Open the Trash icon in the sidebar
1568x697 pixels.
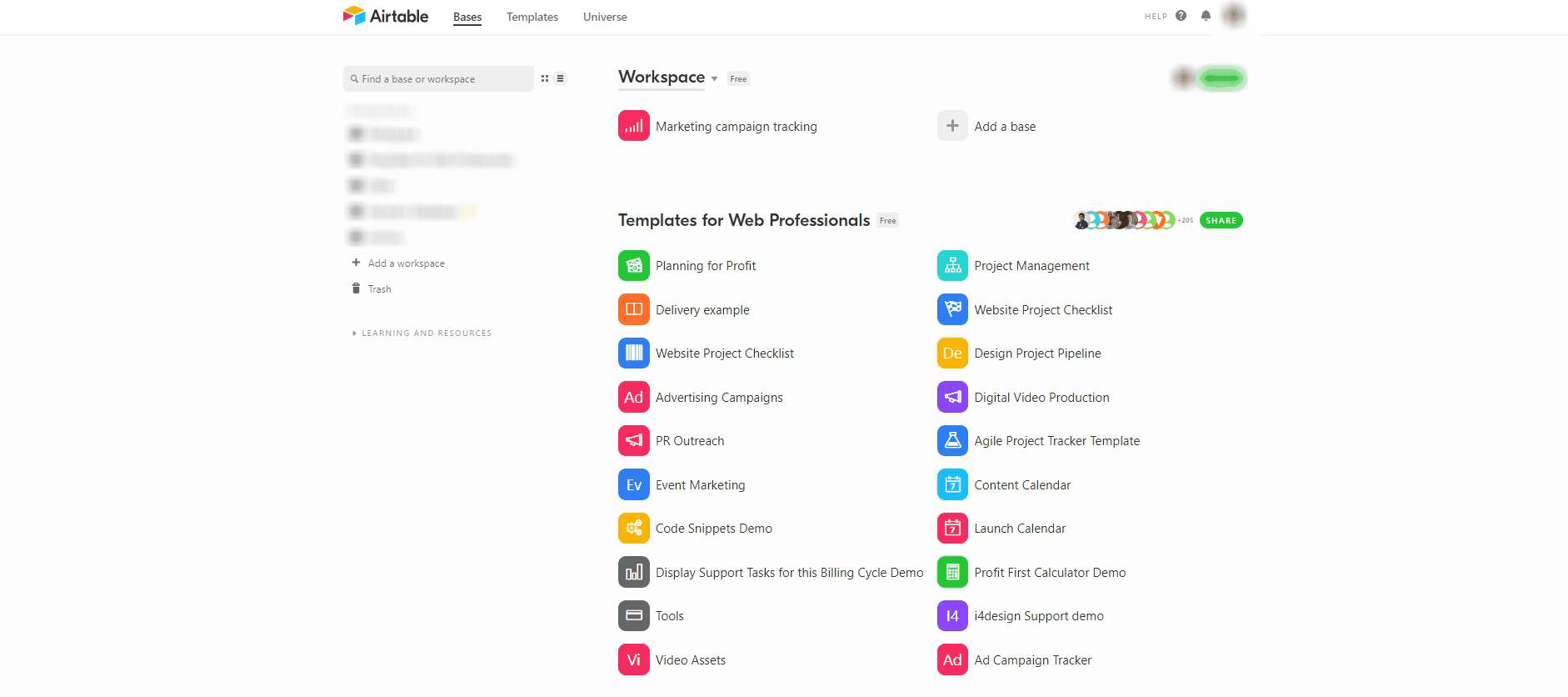(x=356, y=288)
